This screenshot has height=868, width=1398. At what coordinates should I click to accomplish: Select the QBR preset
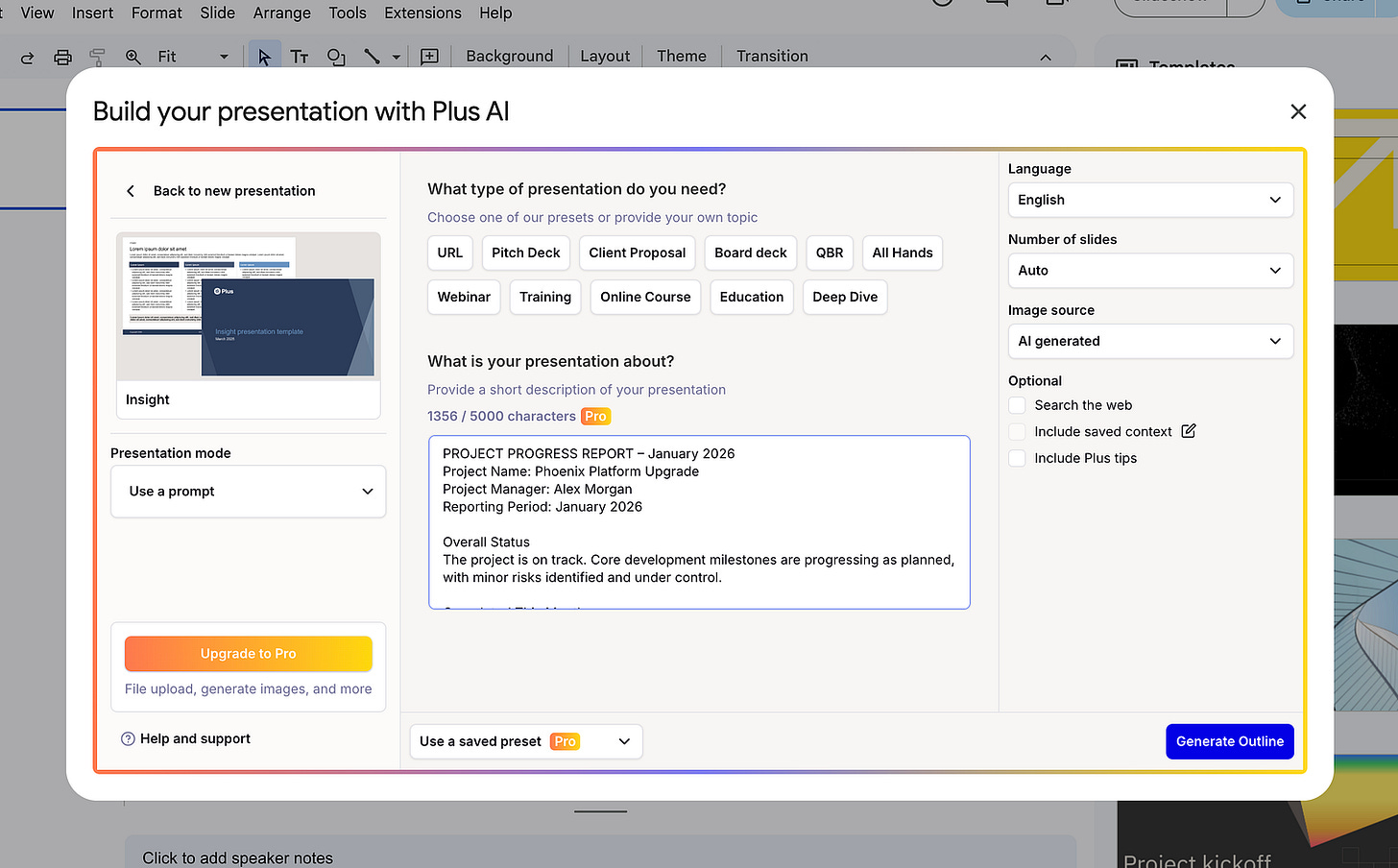[x=830, y=253]
